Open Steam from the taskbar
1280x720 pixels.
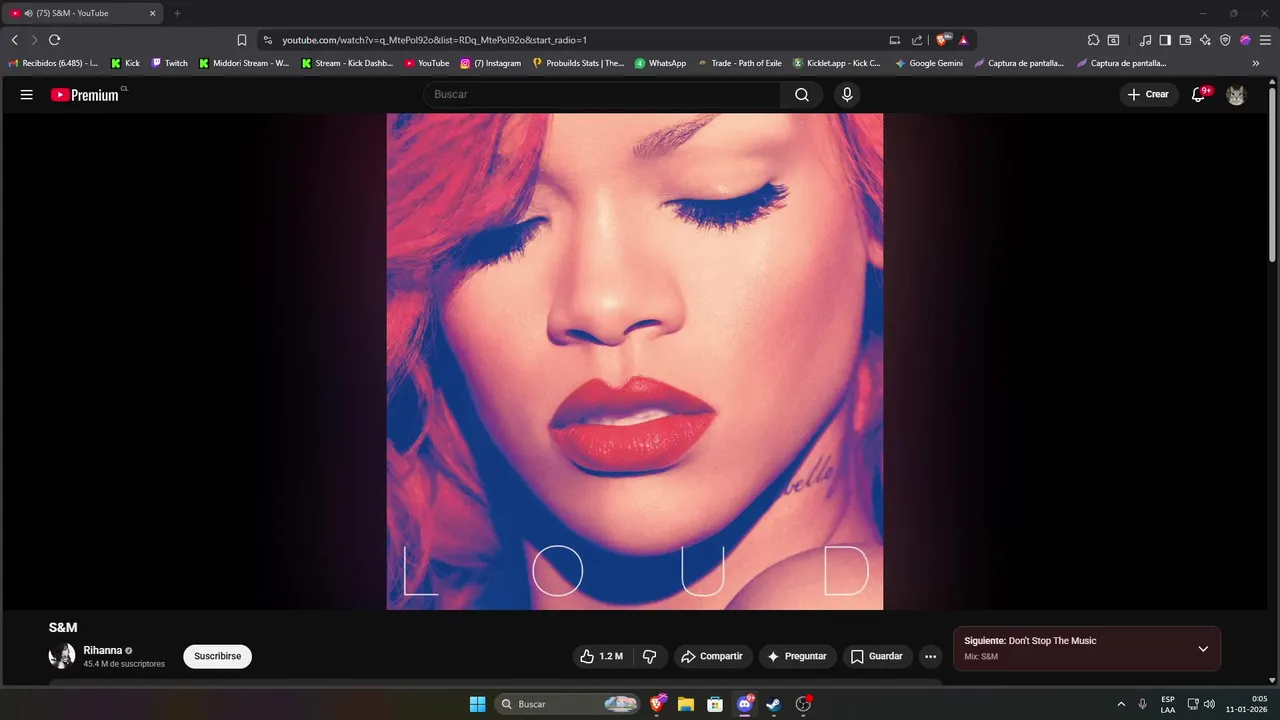tap(774, 704)
